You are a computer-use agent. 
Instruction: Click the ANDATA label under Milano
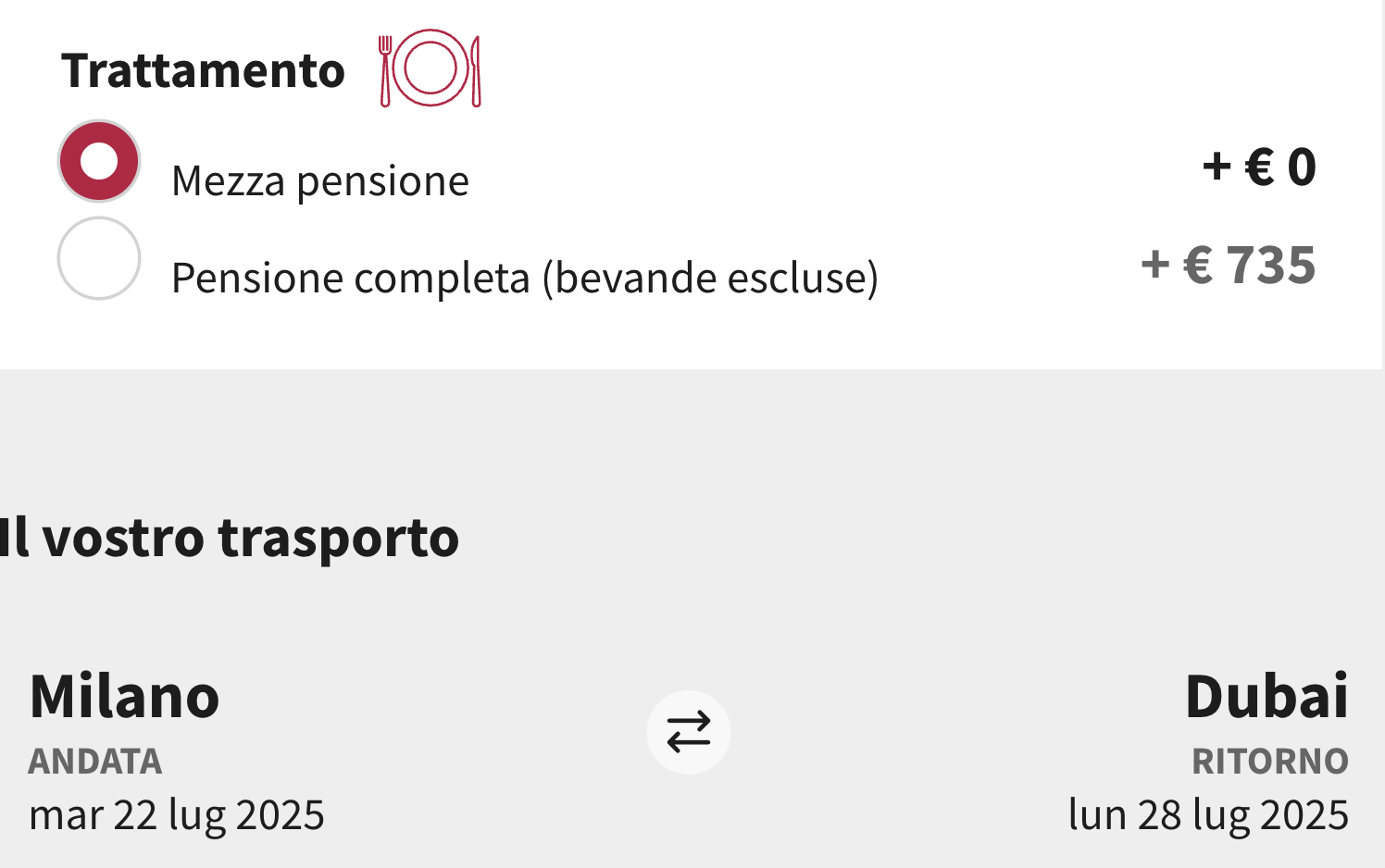point(95,762)
